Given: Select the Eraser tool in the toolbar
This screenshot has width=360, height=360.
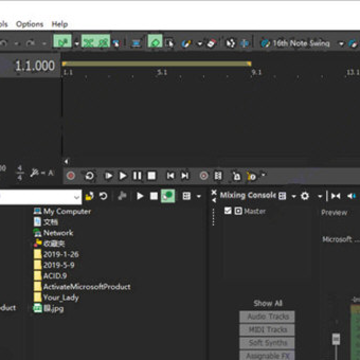Looking at the screenshot, I should [211, 43].
